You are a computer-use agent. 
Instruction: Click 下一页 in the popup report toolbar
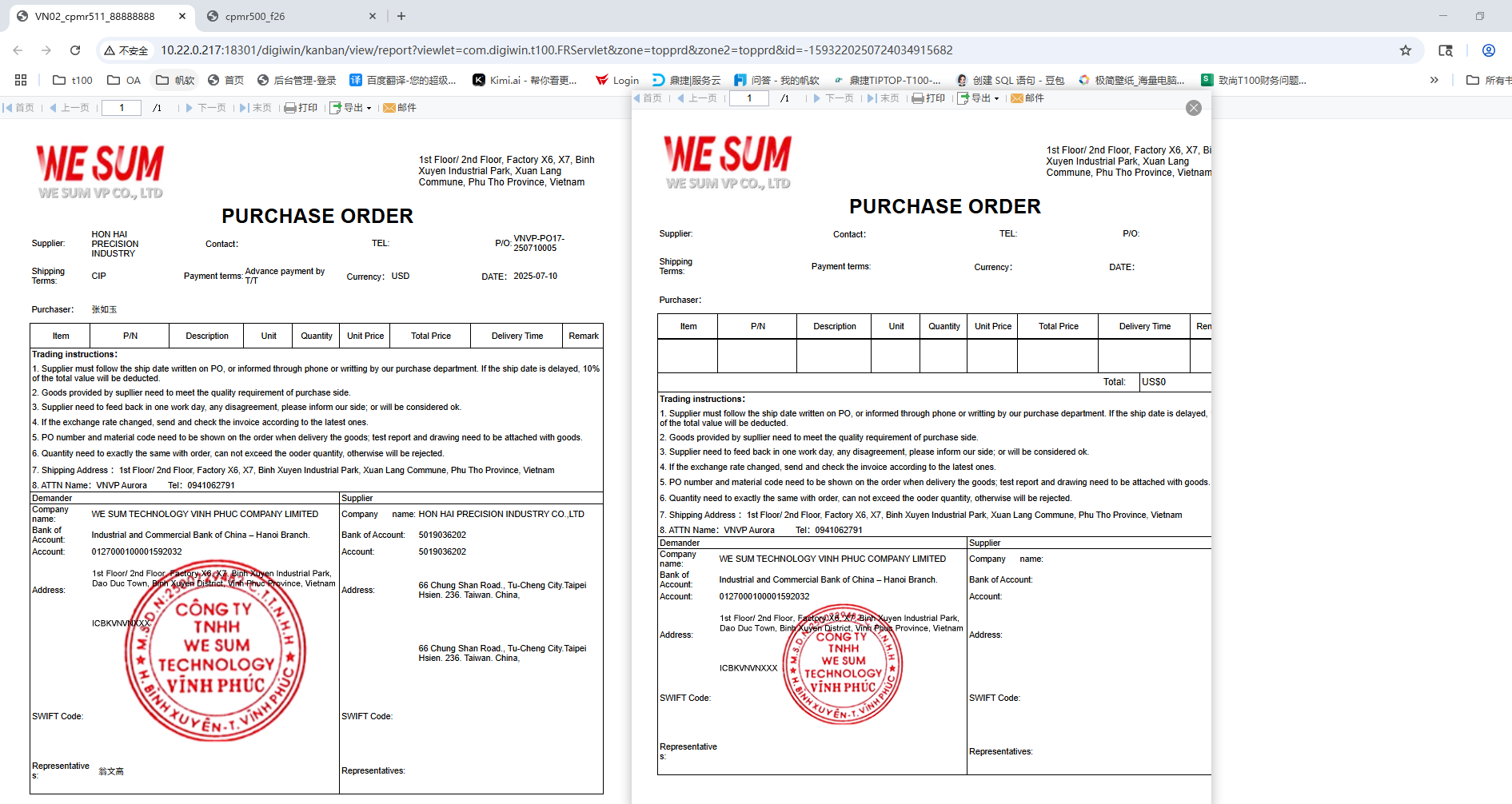point(834,98)
